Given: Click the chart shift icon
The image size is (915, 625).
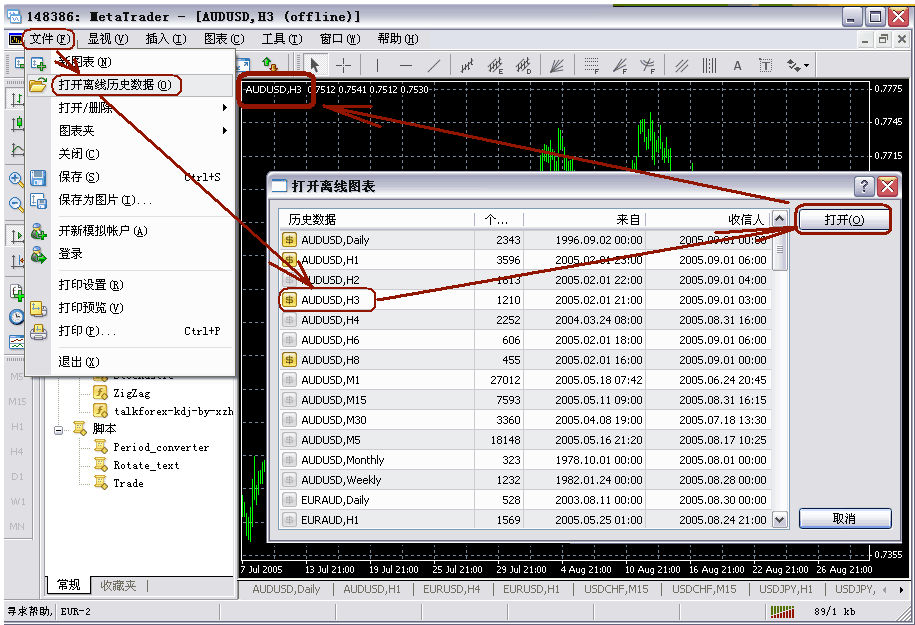Looking at the screenshot, I should (17, 261).
